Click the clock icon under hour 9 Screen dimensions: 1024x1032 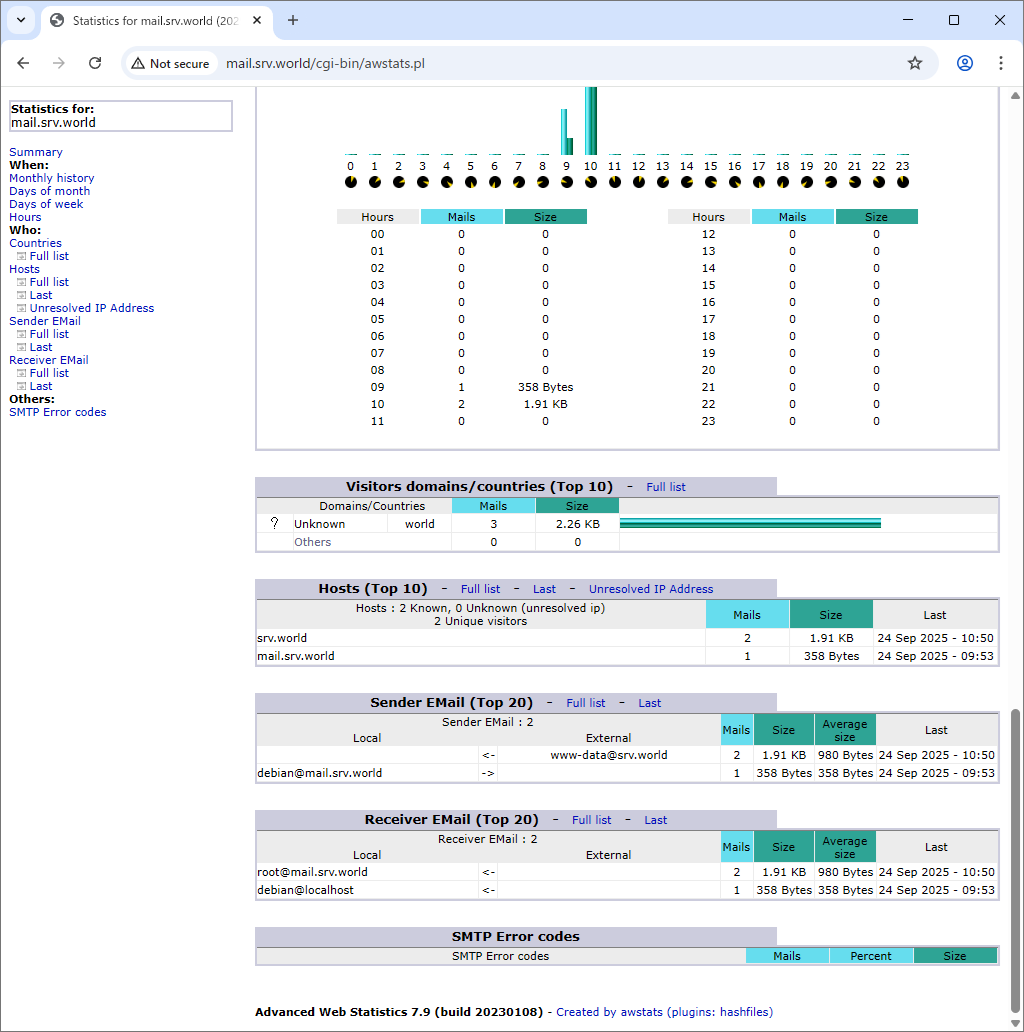[567, 182]
